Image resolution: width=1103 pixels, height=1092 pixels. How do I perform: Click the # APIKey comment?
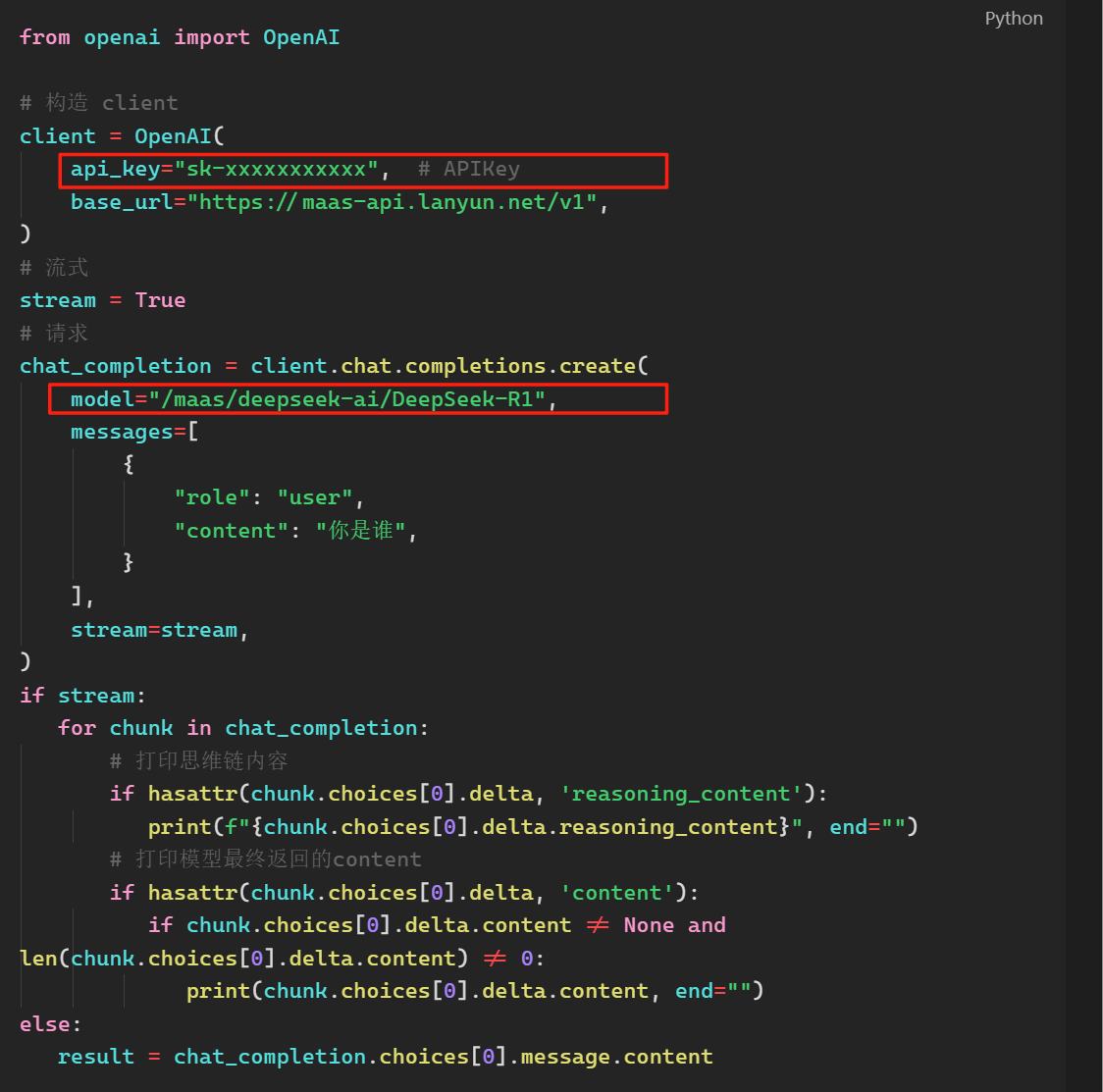click(x=468, y=170)
